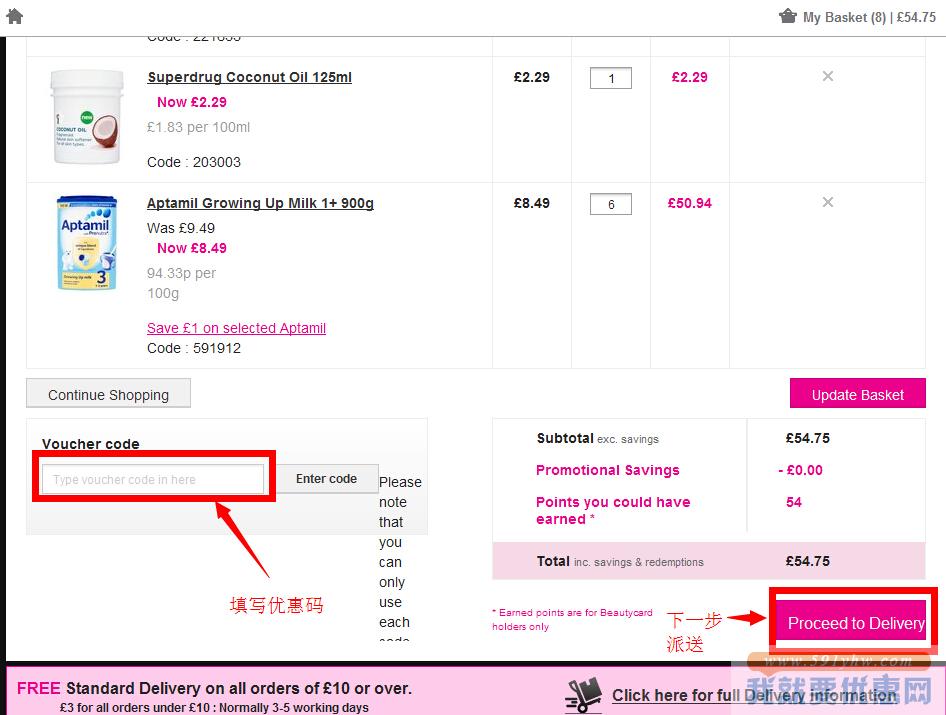The image size is (946, 715).
Task: Select 'Was £9.49' text
Action: coord(180,228)
